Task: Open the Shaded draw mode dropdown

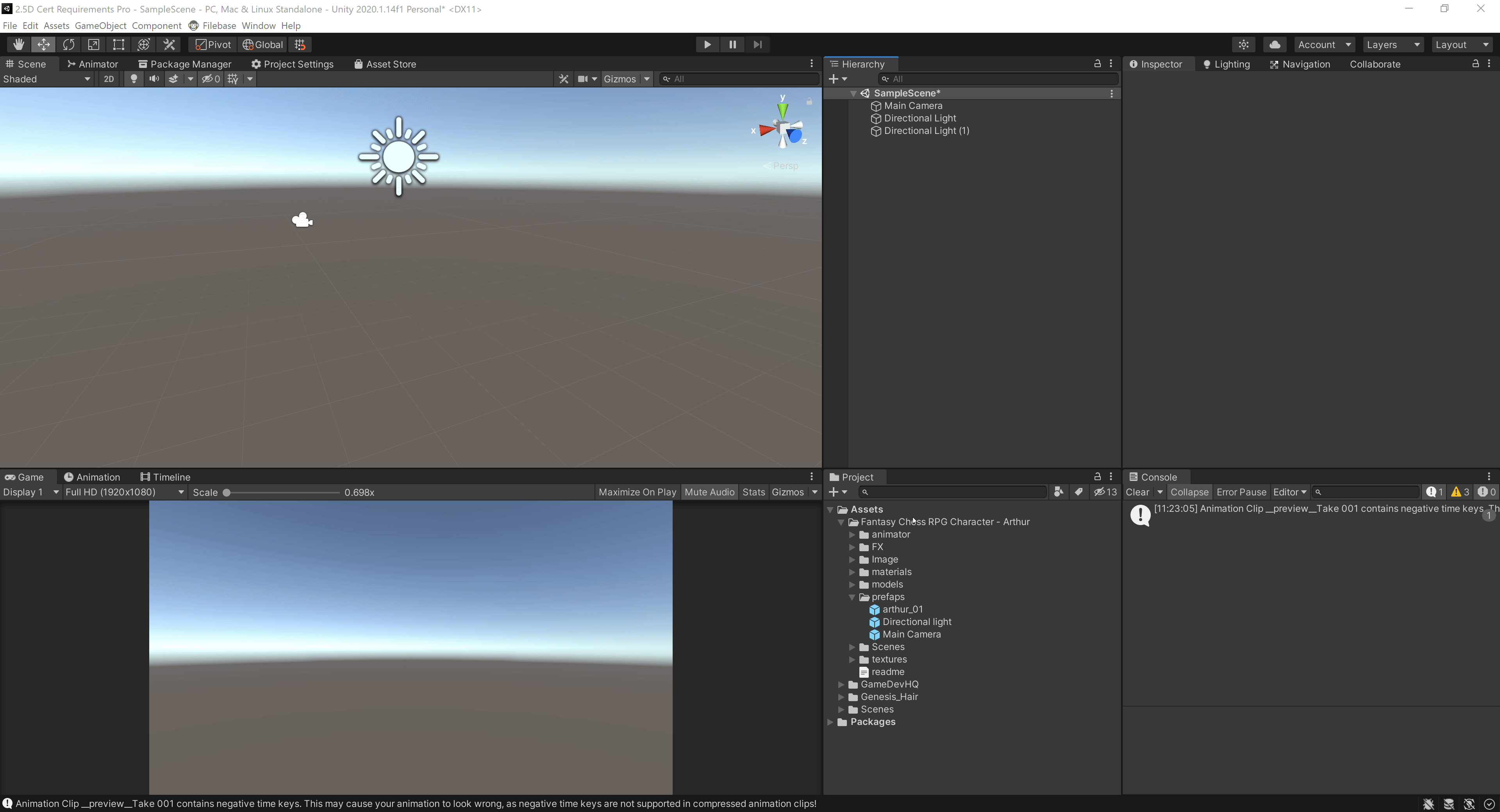Action: coord(46,78)
